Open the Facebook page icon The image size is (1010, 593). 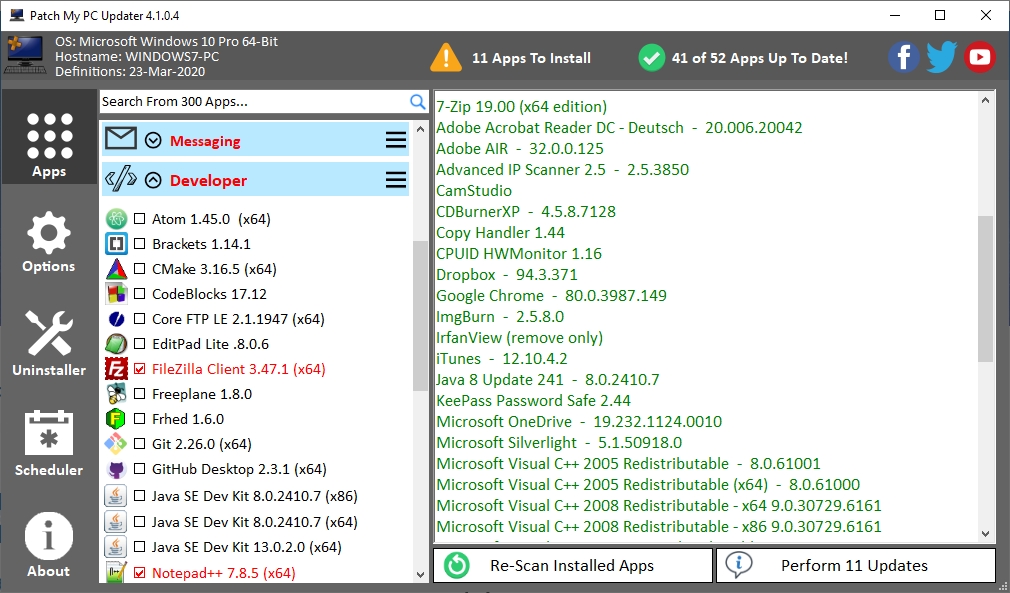[x=903, y=57]
